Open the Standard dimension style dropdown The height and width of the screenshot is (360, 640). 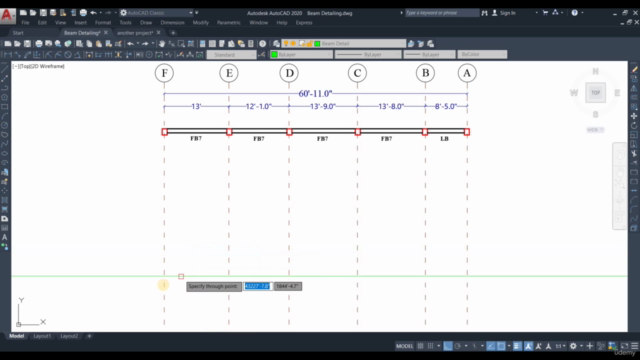click(x=231, y=55)
